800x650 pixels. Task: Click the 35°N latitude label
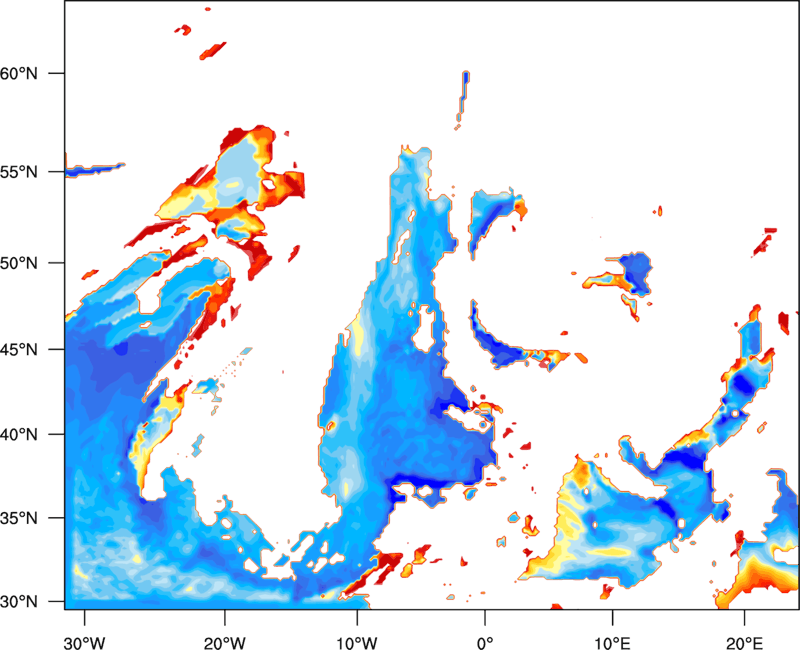tap(19, 518)
